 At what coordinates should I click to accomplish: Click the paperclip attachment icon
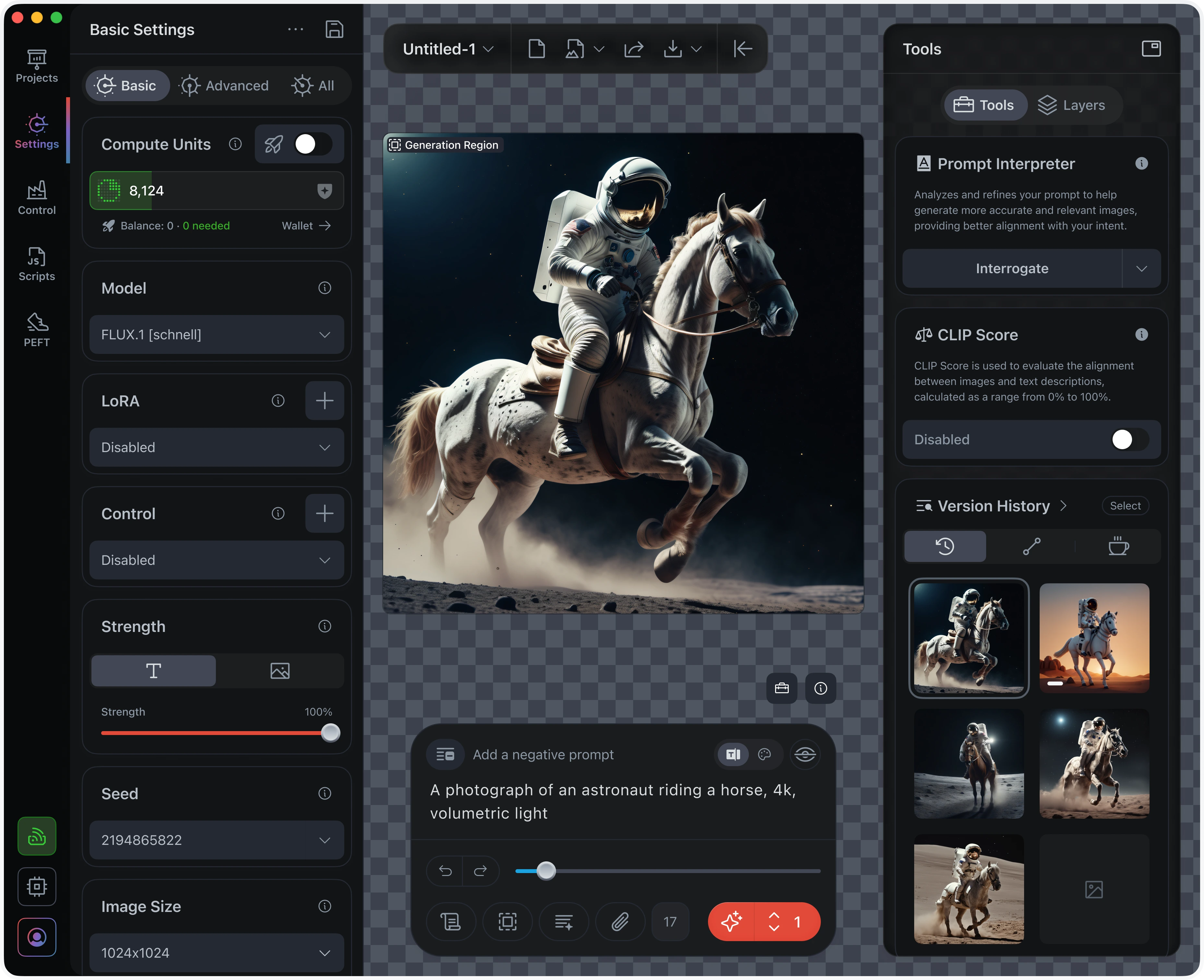click(x=620, y=922)
